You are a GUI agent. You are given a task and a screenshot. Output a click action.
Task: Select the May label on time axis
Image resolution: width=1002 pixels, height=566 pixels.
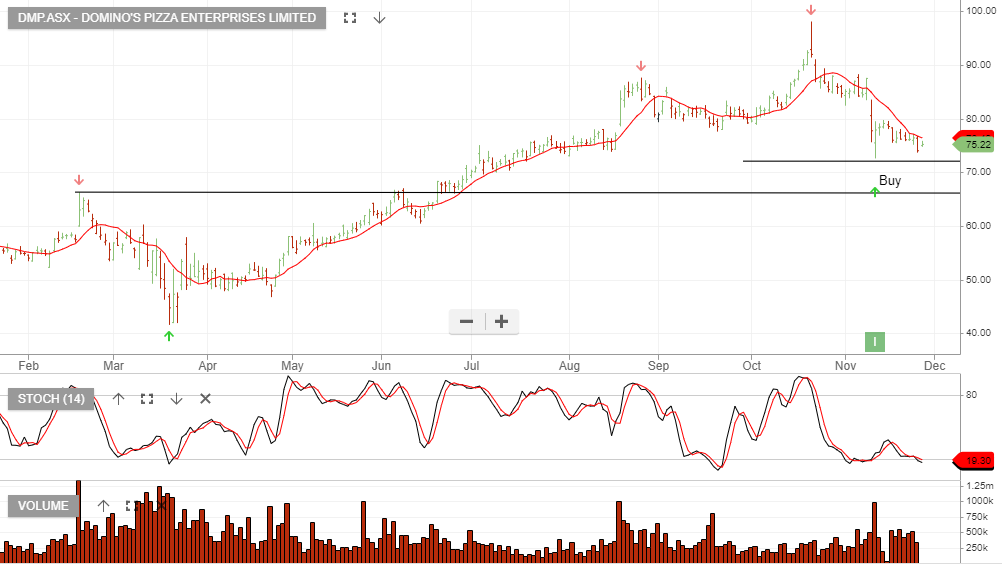click(292, 365)
